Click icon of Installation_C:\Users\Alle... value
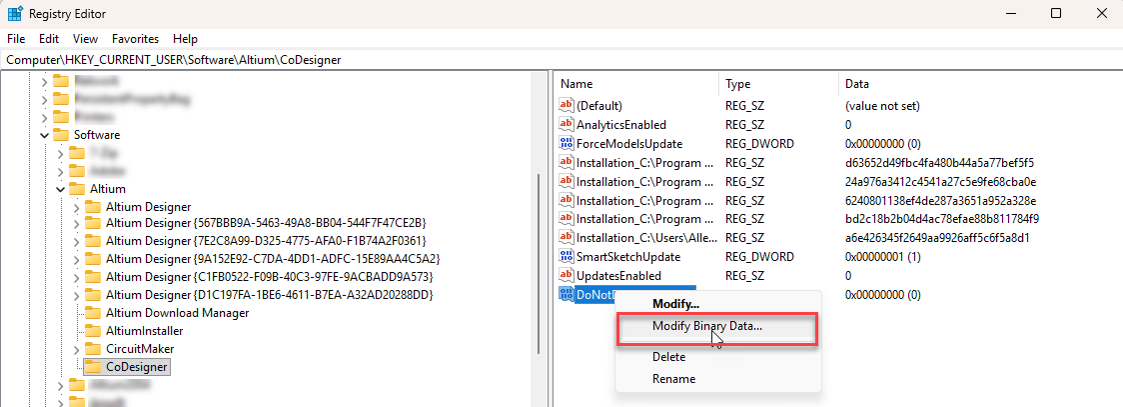 click(567, 238)
